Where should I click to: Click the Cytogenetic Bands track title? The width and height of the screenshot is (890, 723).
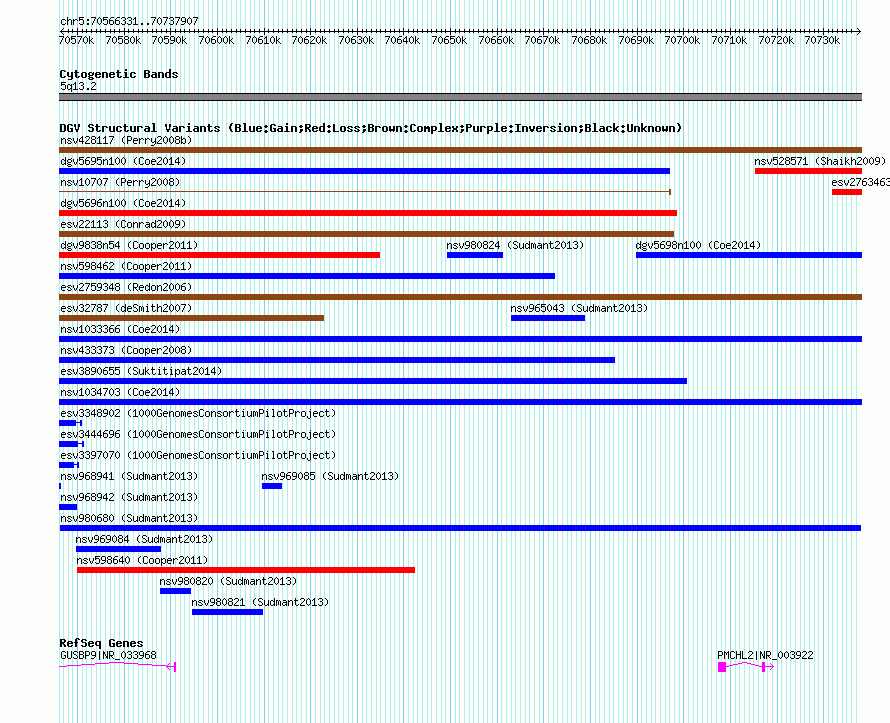(x=119, y=74)
